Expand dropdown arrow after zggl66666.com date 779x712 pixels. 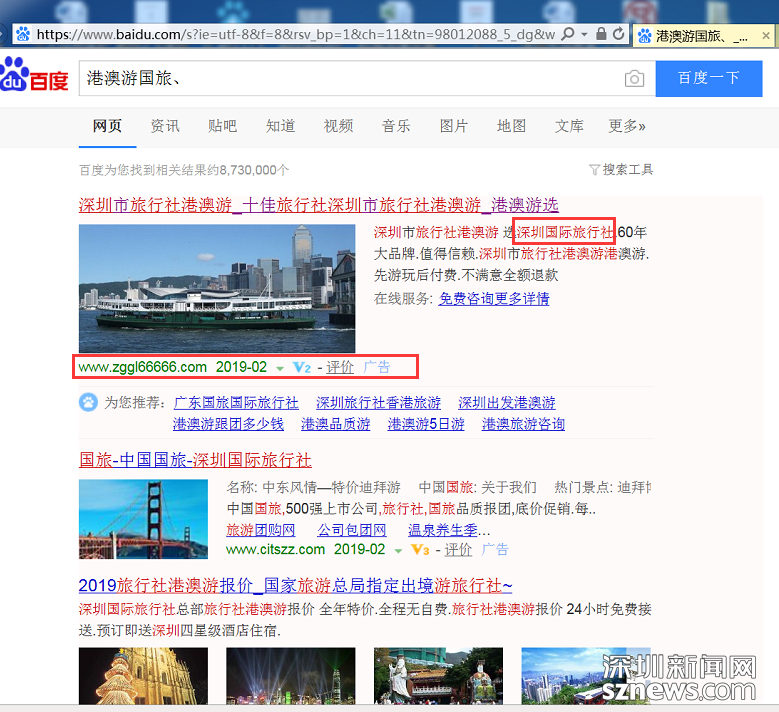(x=280, y=368)
